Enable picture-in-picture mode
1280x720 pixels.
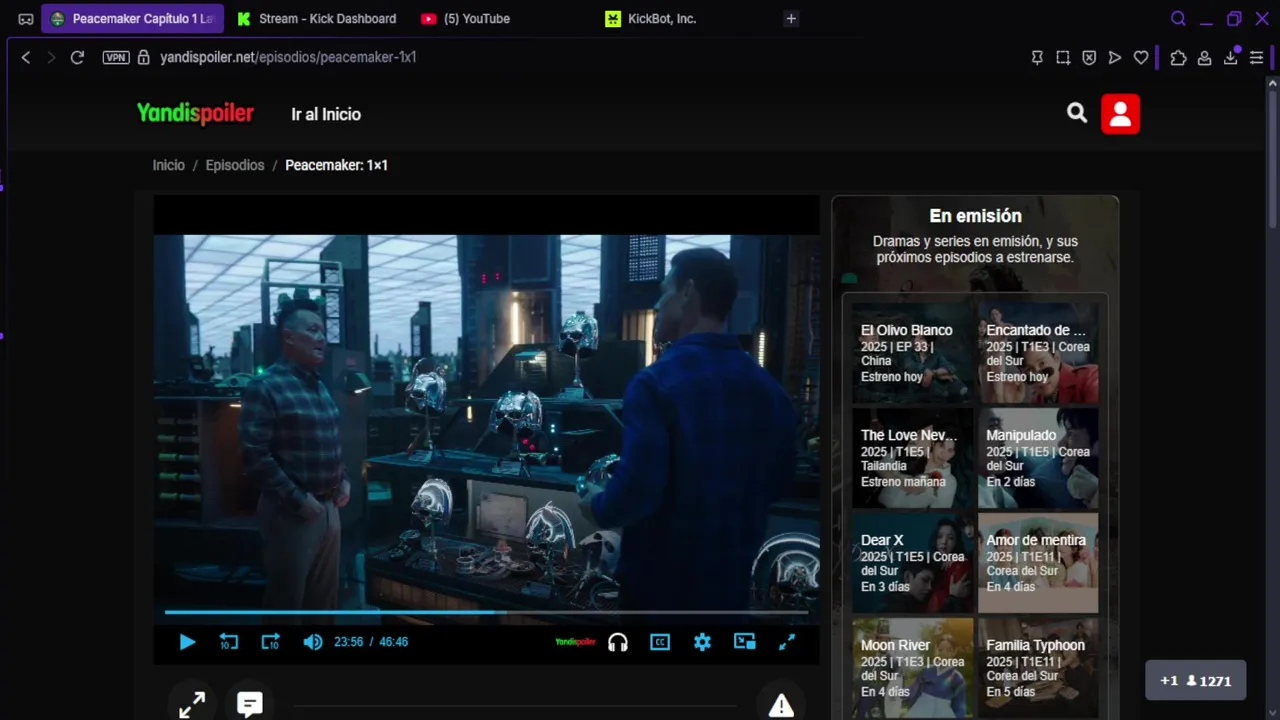pyautogui.click(x=744, y=642)
